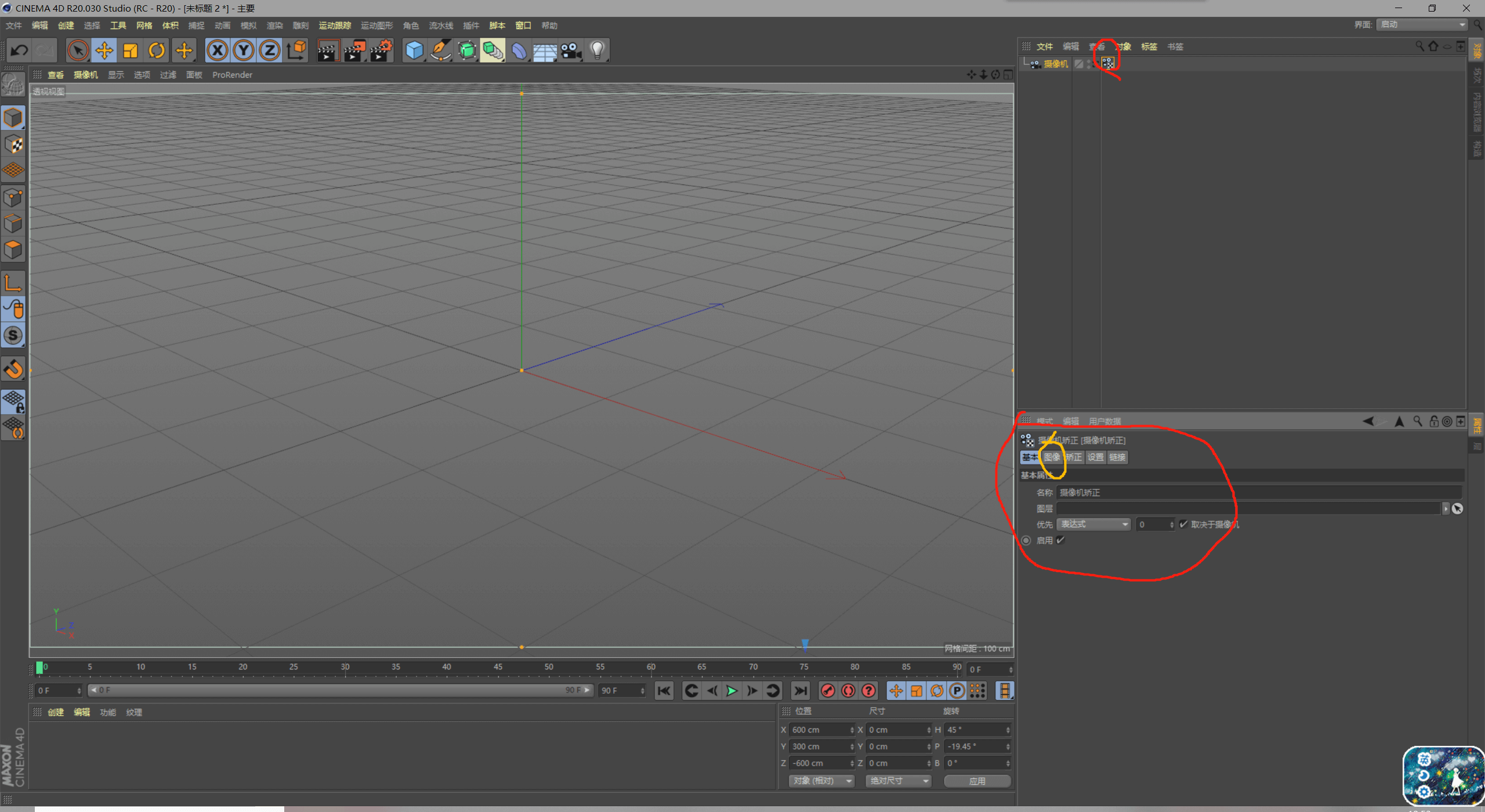1485x812 pixels.
Task: Add a Camera object from toolbar
Action: [x=571, y=50]
